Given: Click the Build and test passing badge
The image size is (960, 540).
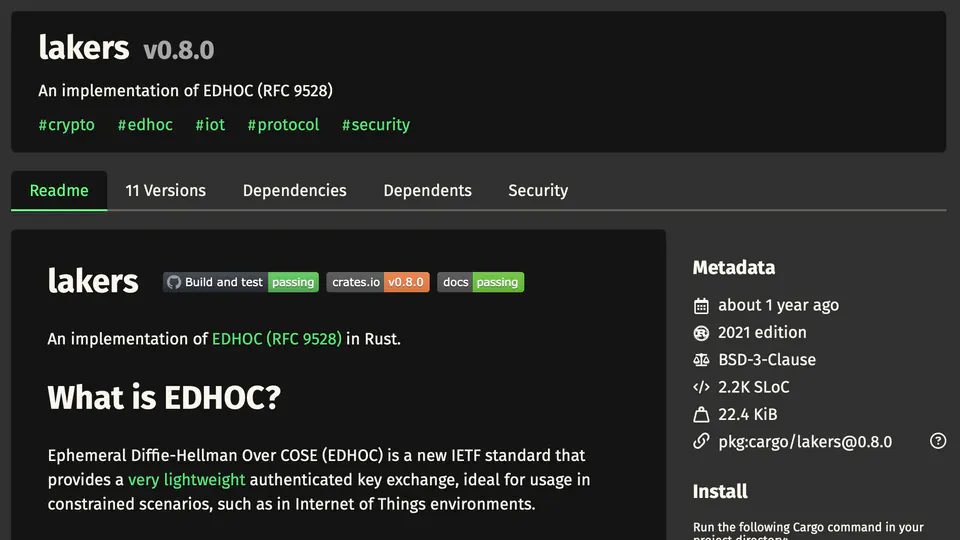Looking at the screenshot, I should pos(241,282).
